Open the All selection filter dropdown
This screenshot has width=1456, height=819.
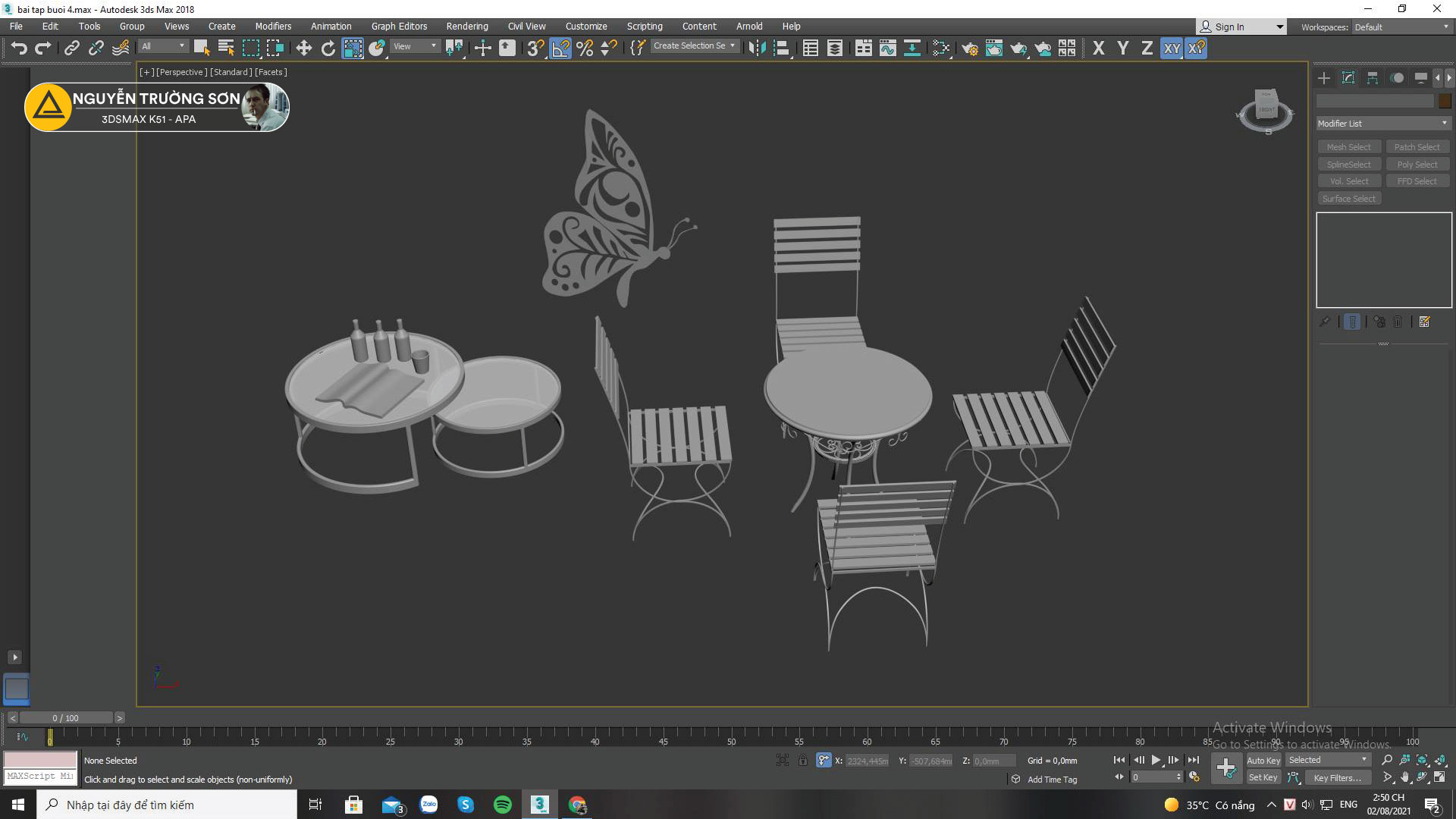[162, 46]
